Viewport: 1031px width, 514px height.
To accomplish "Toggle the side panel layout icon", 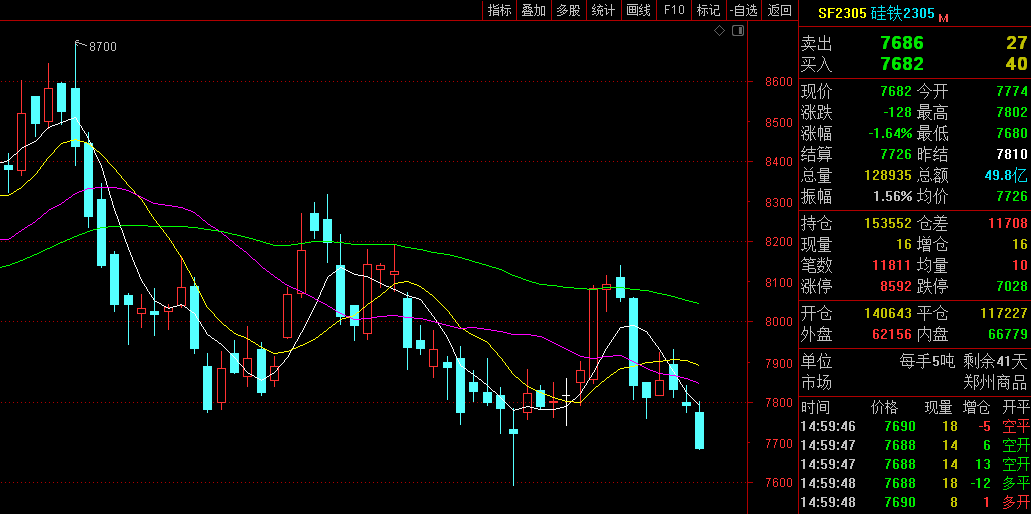I will [738, 31].
